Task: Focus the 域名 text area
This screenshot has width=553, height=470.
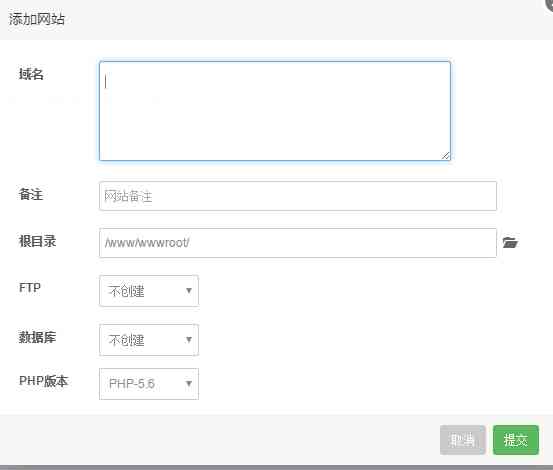Action: coord(275,111)
